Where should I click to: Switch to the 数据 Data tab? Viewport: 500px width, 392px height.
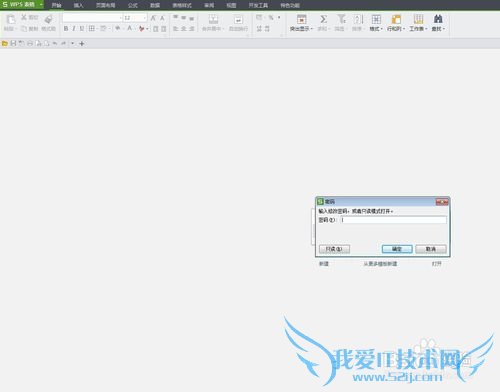pyautogui.click(x=155, y=5)
